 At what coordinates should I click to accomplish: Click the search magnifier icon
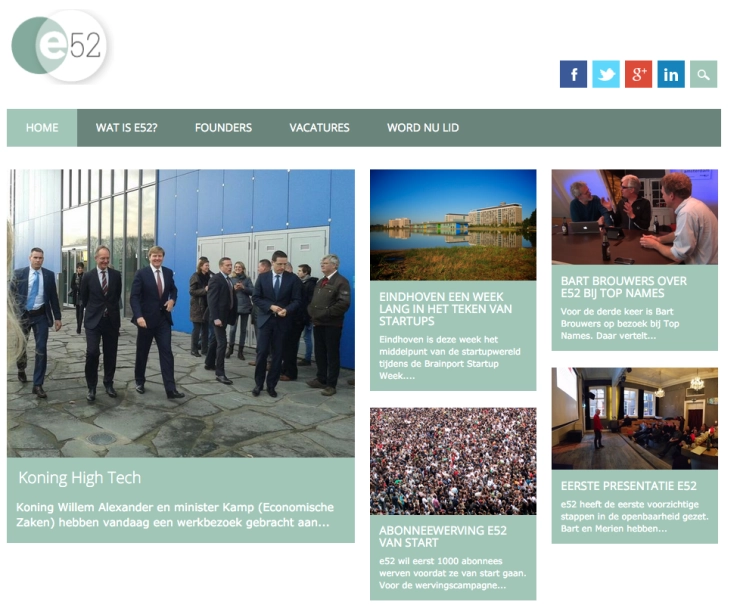pos(703,74)
